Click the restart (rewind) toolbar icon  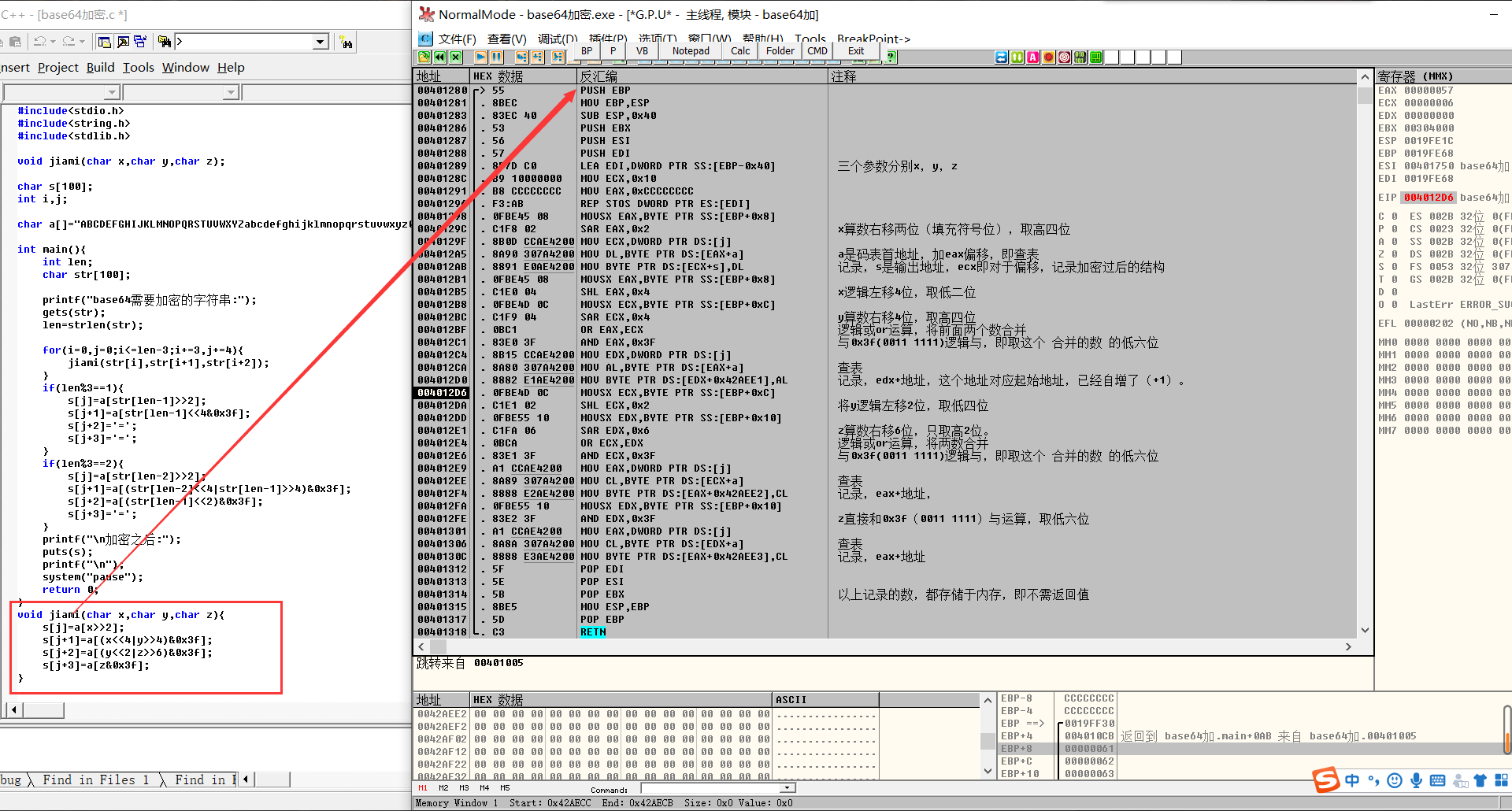(439, 57)
